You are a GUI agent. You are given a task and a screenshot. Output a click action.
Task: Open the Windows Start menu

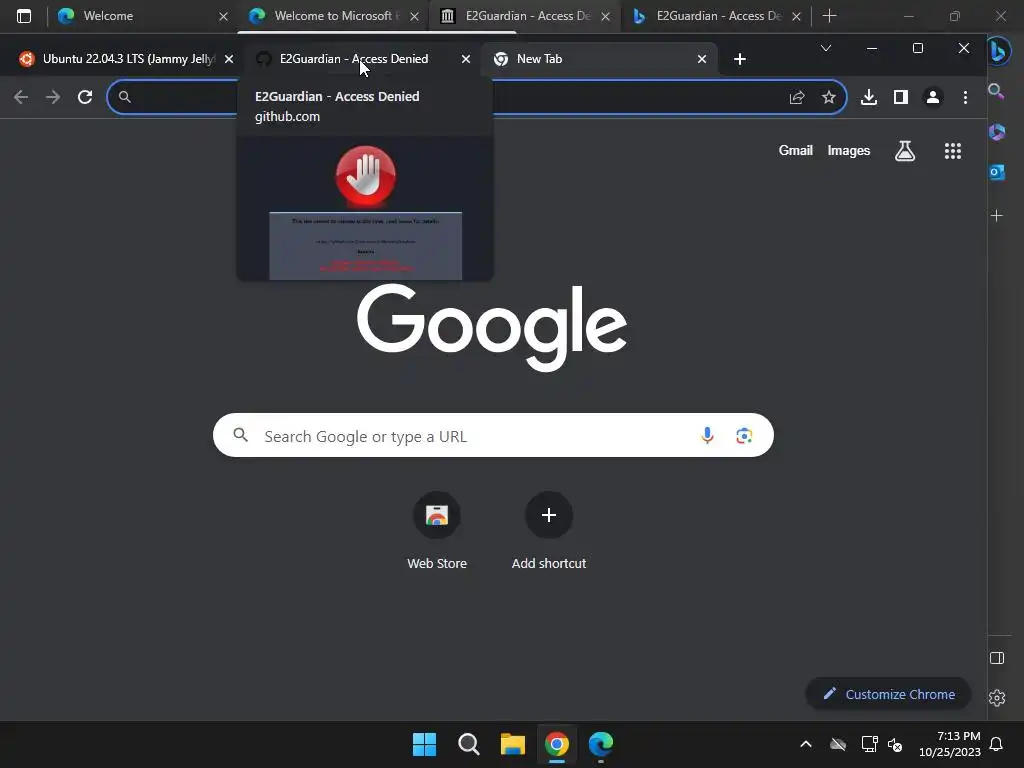click(424, 744)
